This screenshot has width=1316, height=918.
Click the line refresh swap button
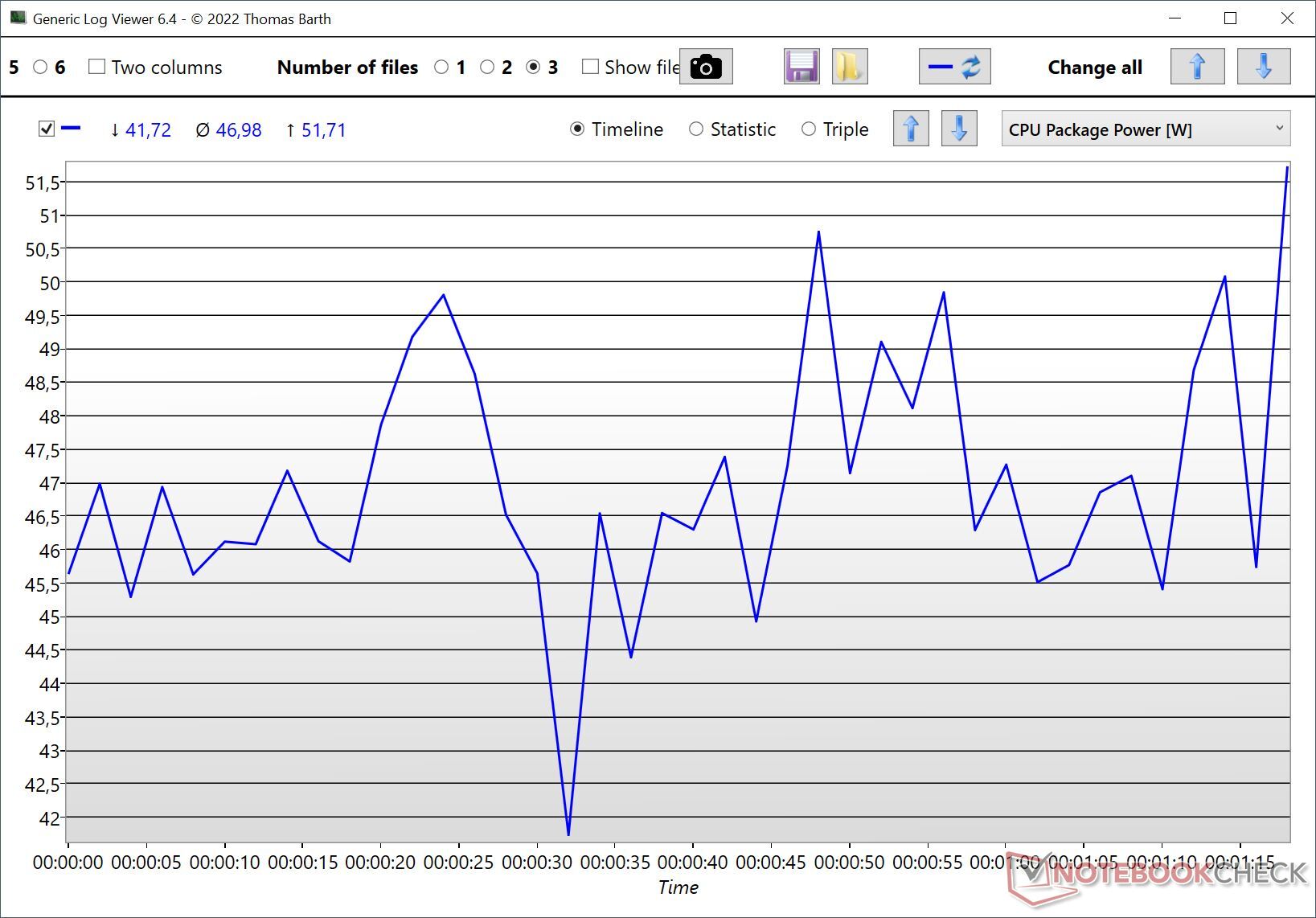pos(954,67)
